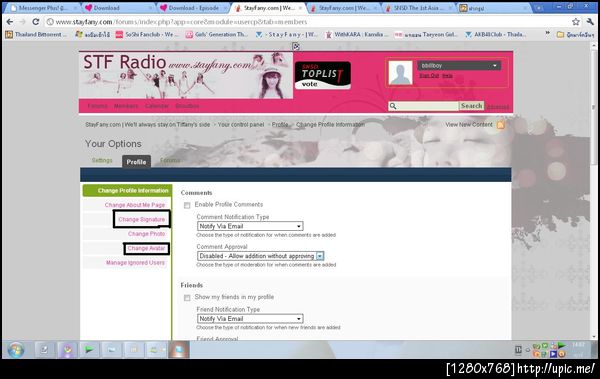This screenshot has width=600, height=379.
Task: Click the View New Content feed icon
Action: [501, 125]
